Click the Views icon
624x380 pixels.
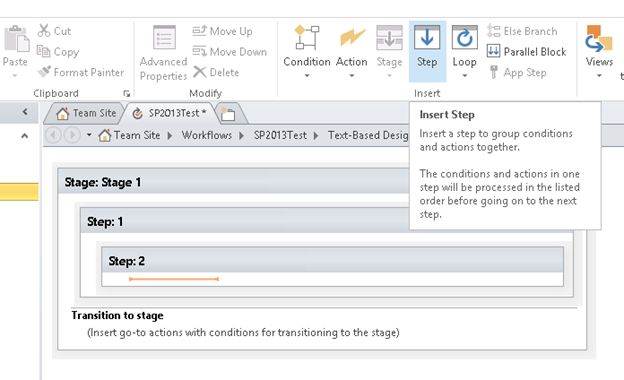pyautogui.click(x=599, y=38)
